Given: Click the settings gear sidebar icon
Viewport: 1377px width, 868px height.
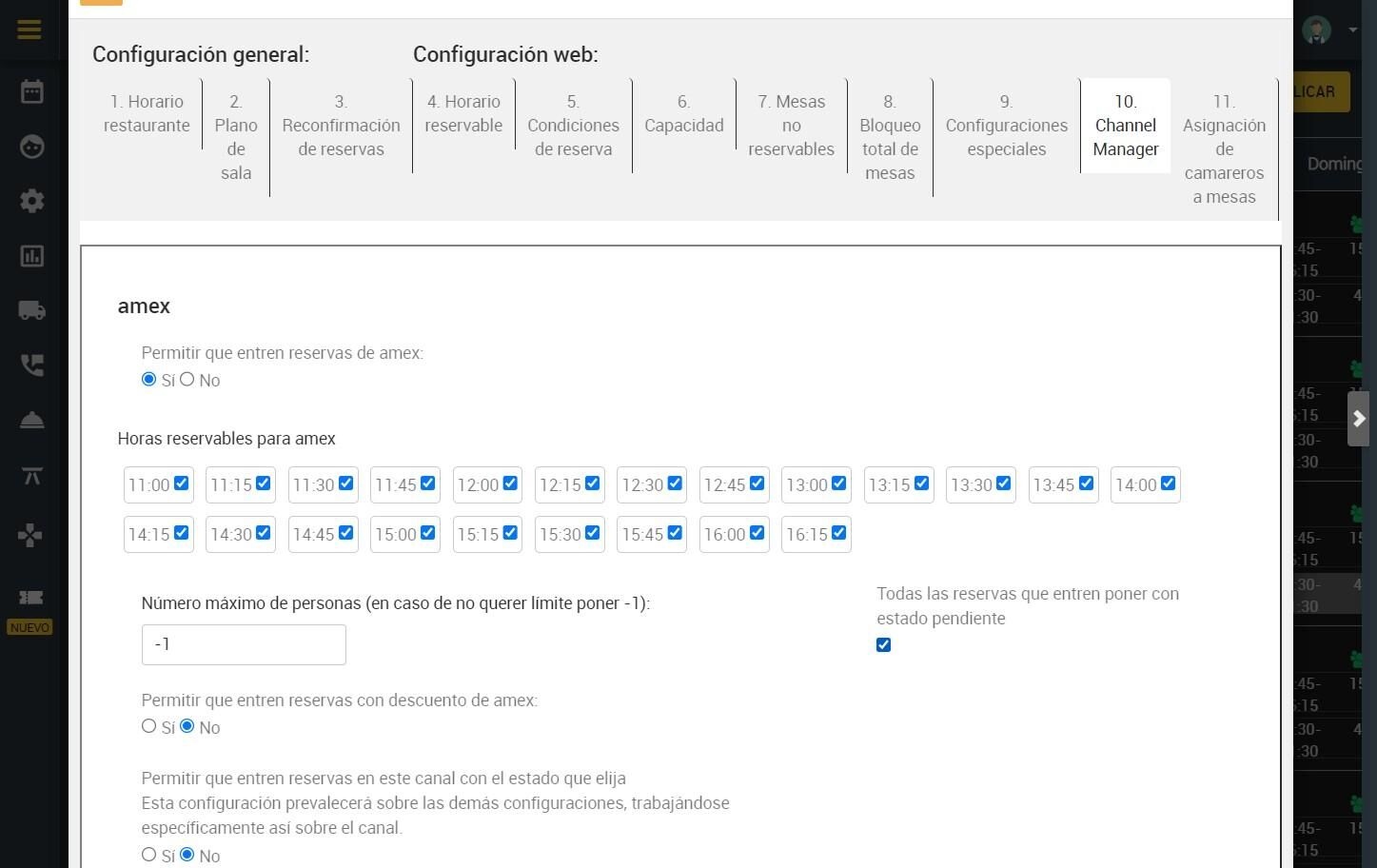Looking at the screenshot, I should point(31,201).
